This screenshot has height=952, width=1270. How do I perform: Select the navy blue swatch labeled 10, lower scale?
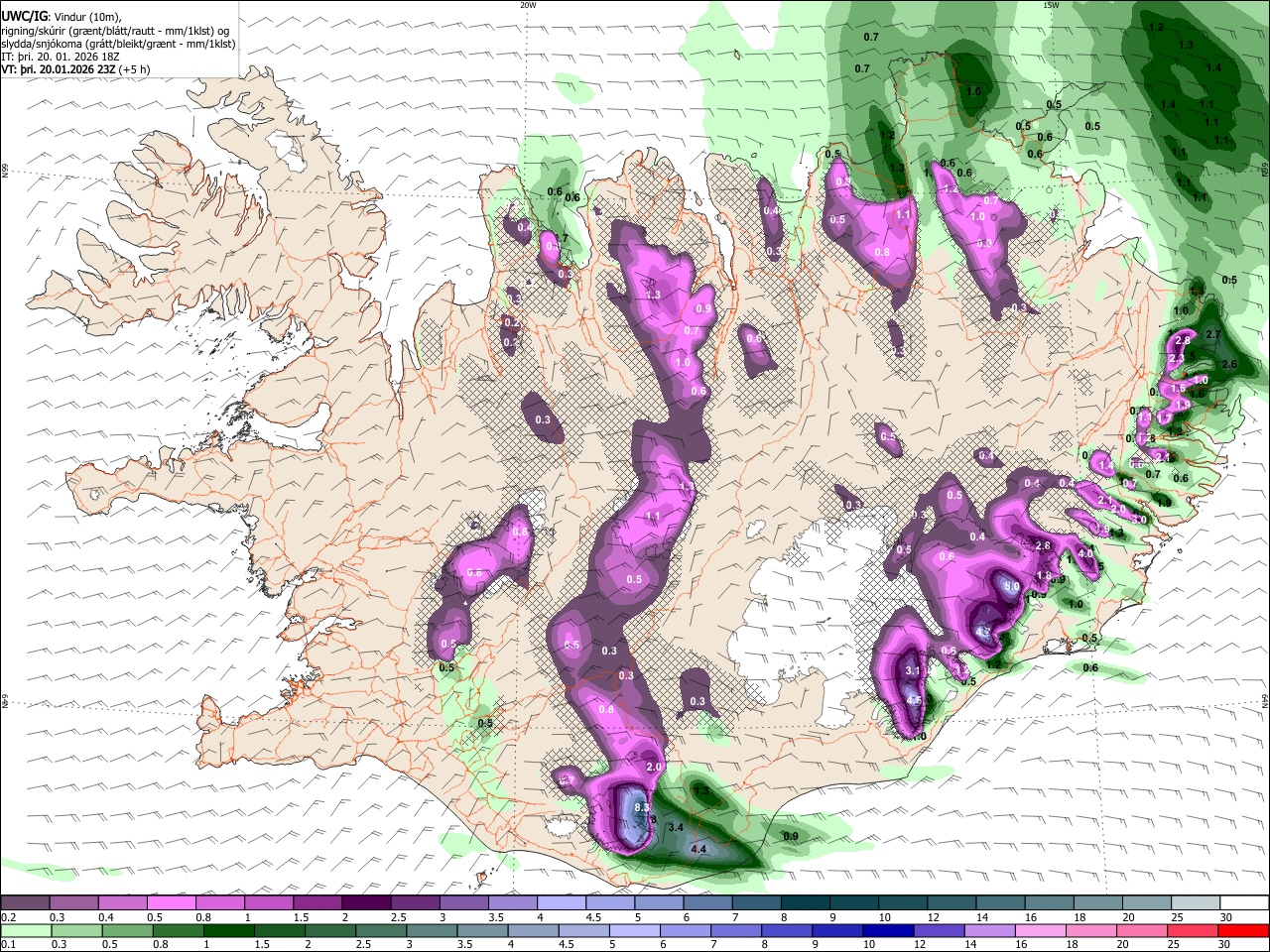tap(886, 930)
